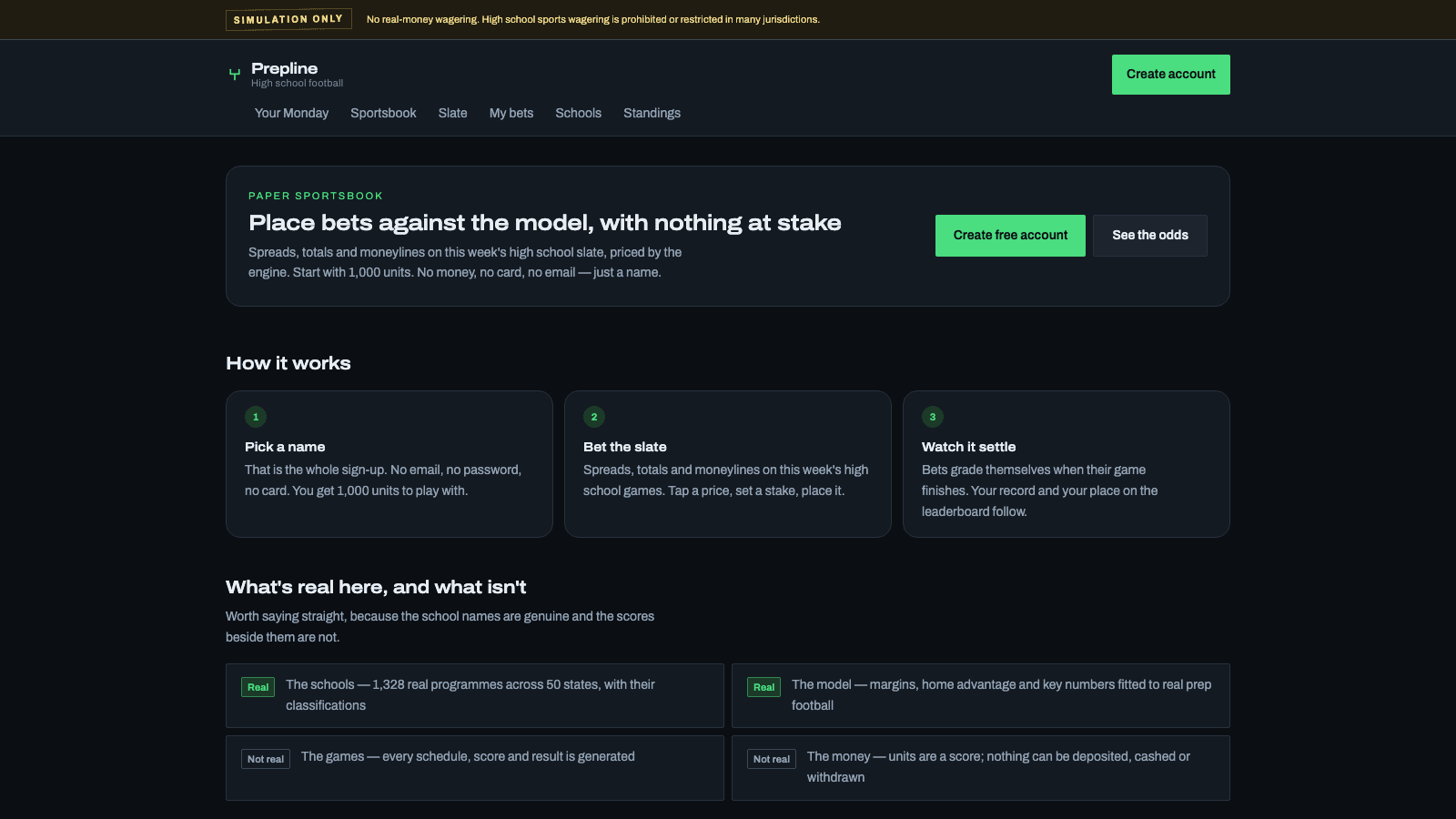Viewport: 1456px width, 819px height.
Task: Click 'The model — margins, home advantage' text
Action: click(1001, 695)
